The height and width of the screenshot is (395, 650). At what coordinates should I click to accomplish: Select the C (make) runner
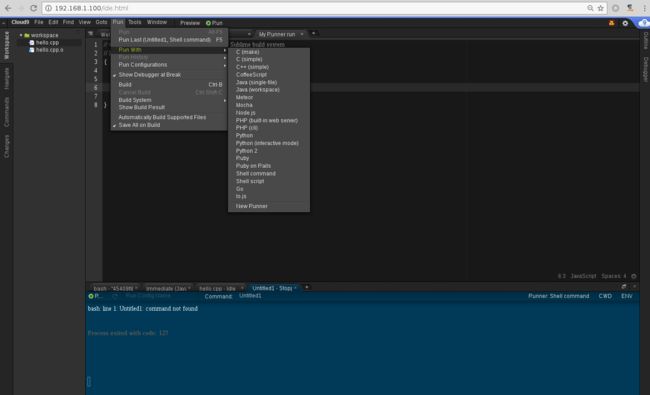pyautogui.click(x=269, y=52)
